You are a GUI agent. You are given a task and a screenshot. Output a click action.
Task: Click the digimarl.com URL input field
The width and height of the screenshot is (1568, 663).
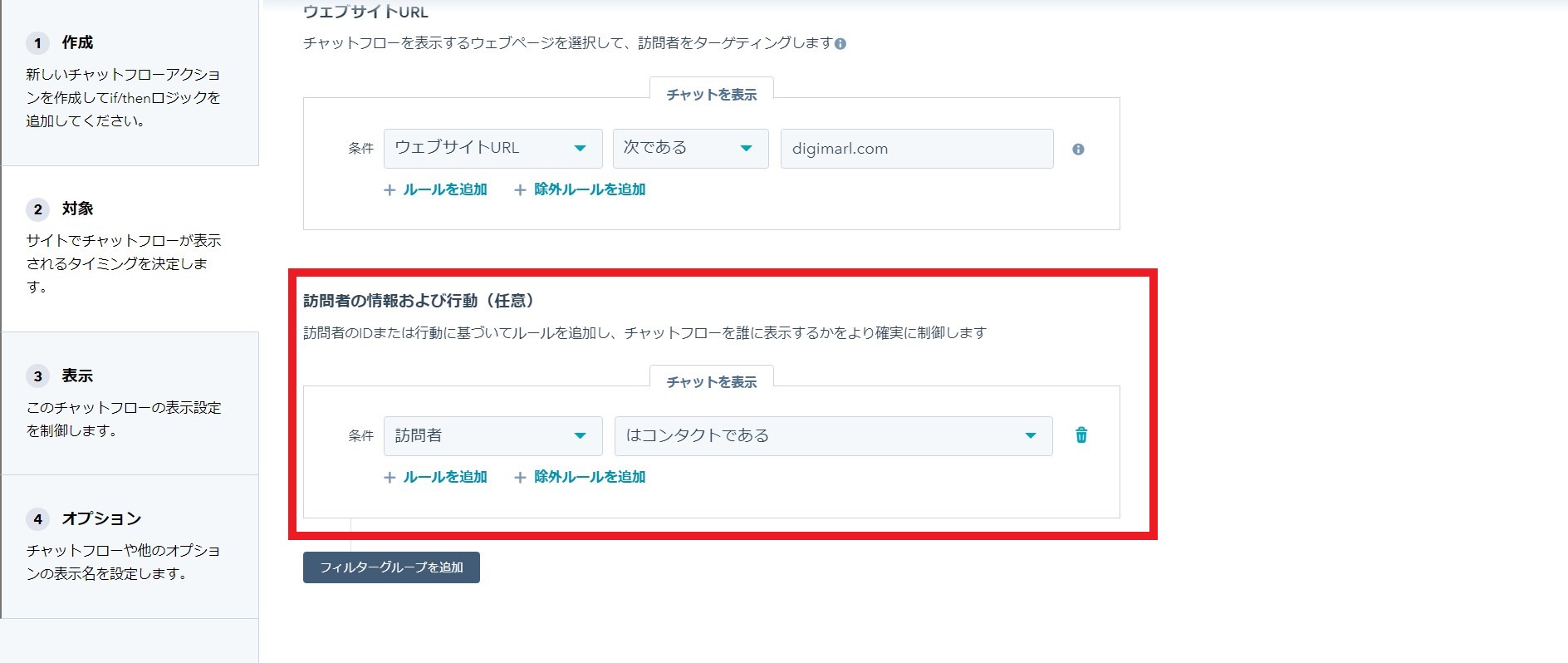coord(917,149)
